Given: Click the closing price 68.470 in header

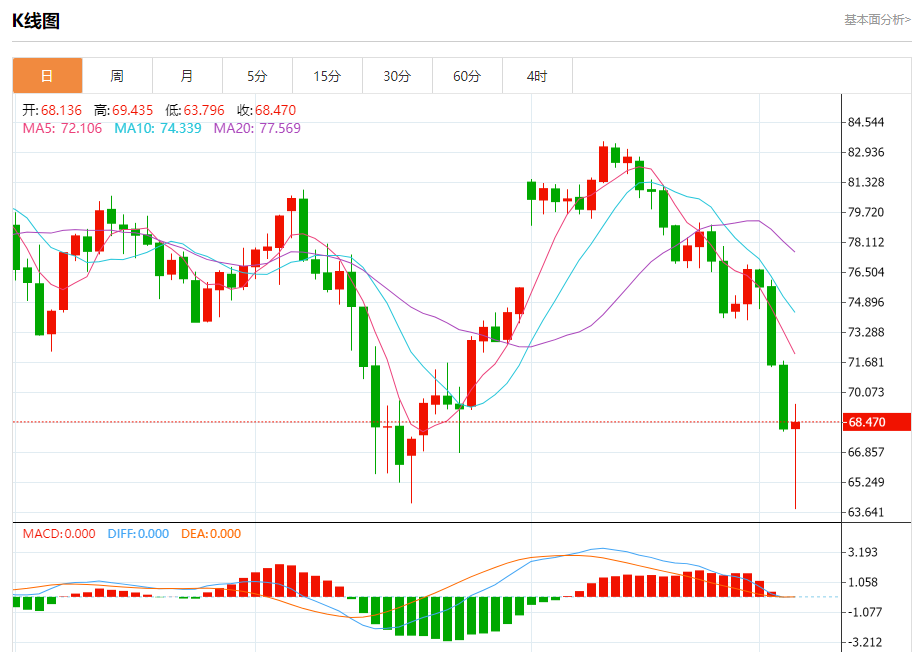Looking at the screenshot, I should click(x=275, y=110).
